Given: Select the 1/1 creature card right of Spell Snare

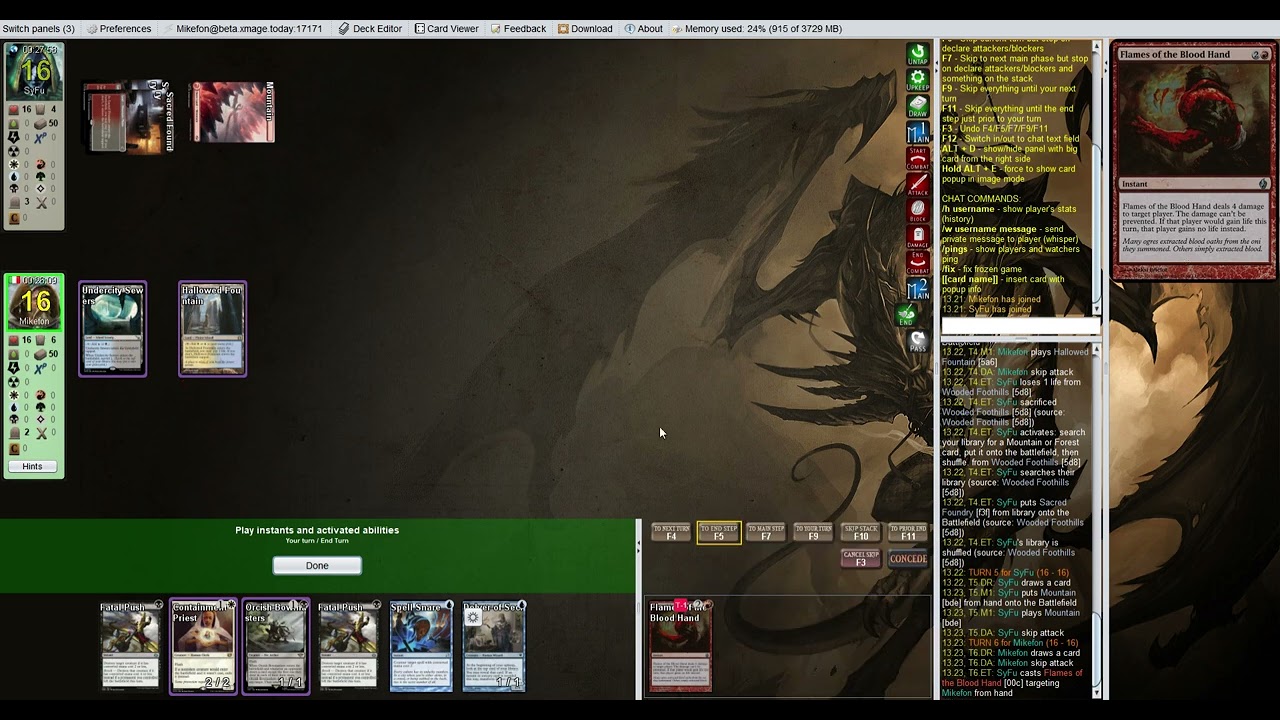Looking at the screenshot, I should [x=494, y=646].
